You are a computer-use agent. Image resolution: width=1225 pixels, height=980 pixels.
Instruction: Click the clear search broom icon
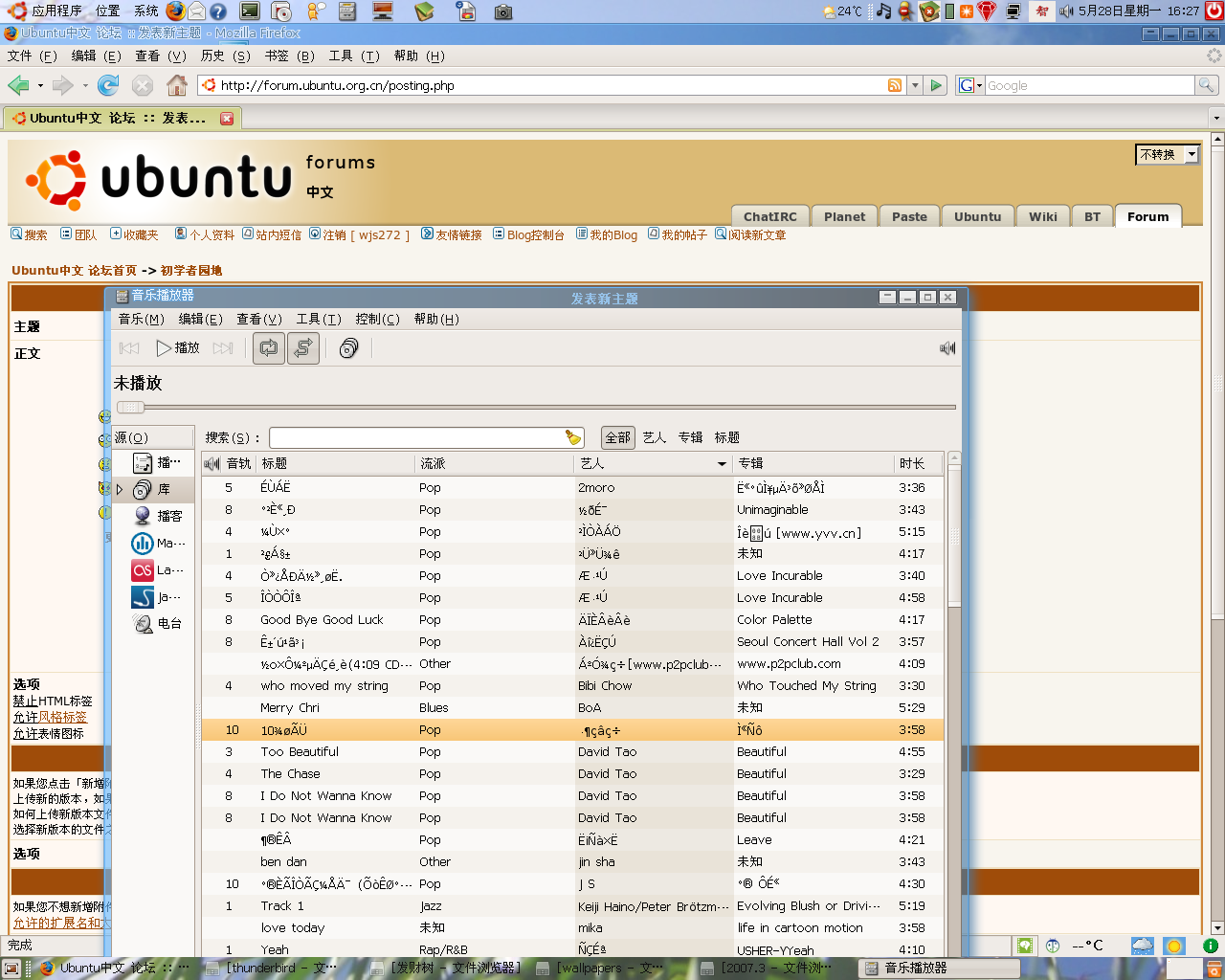pyautogui.click(x=572, y=438)
